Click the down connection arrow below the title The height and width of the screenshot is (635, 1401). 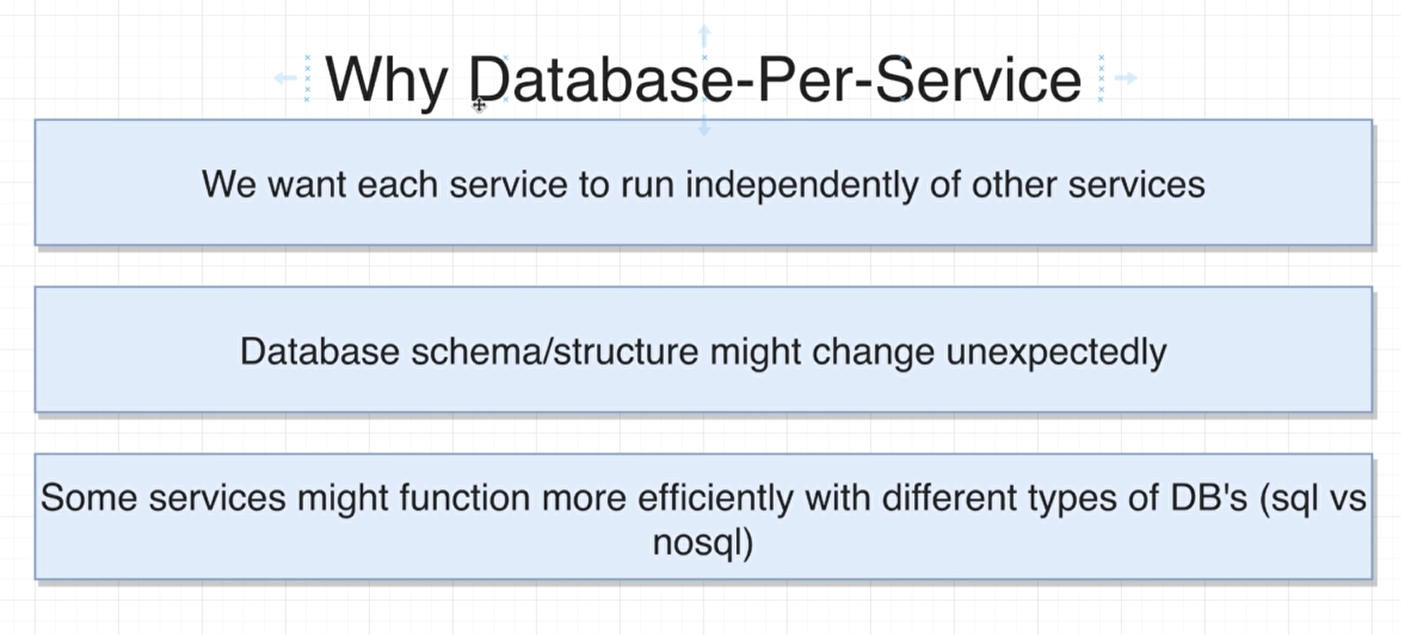704,124
